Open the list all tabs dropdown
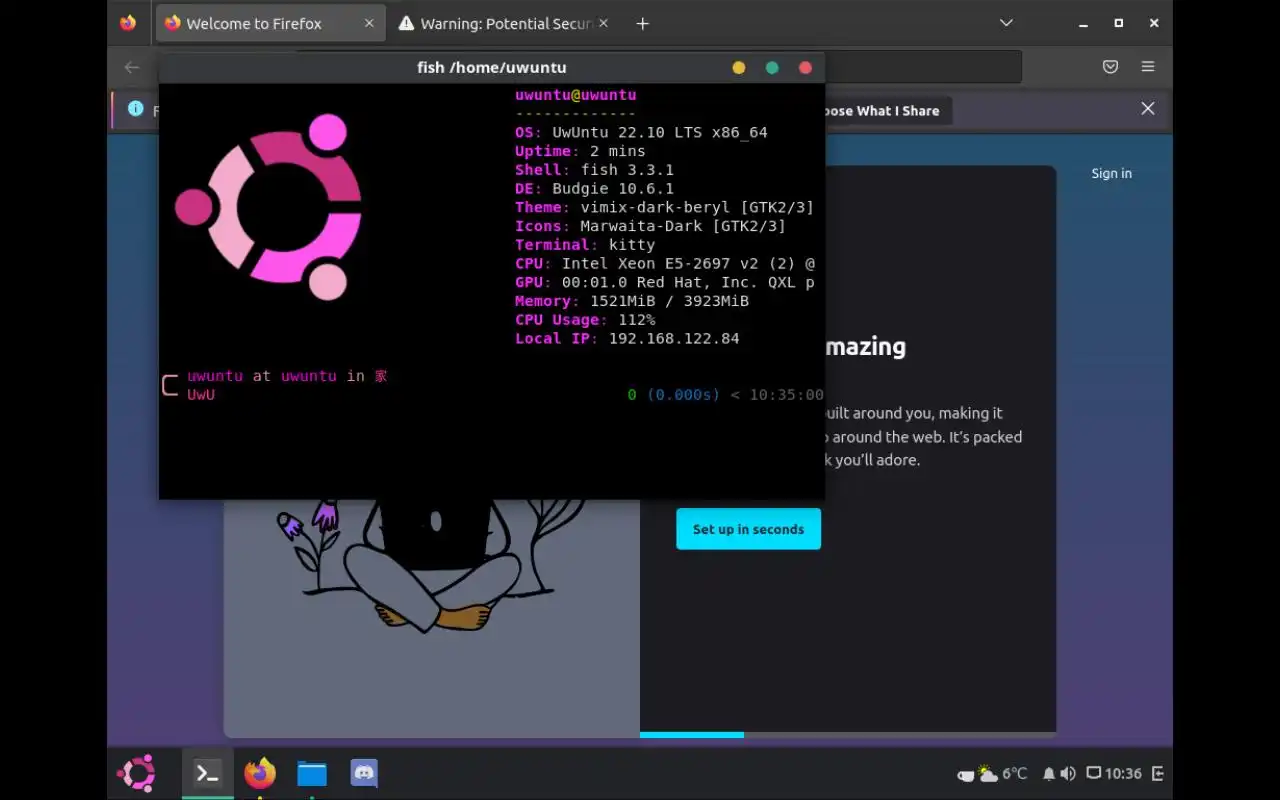 pos(1006,23)
